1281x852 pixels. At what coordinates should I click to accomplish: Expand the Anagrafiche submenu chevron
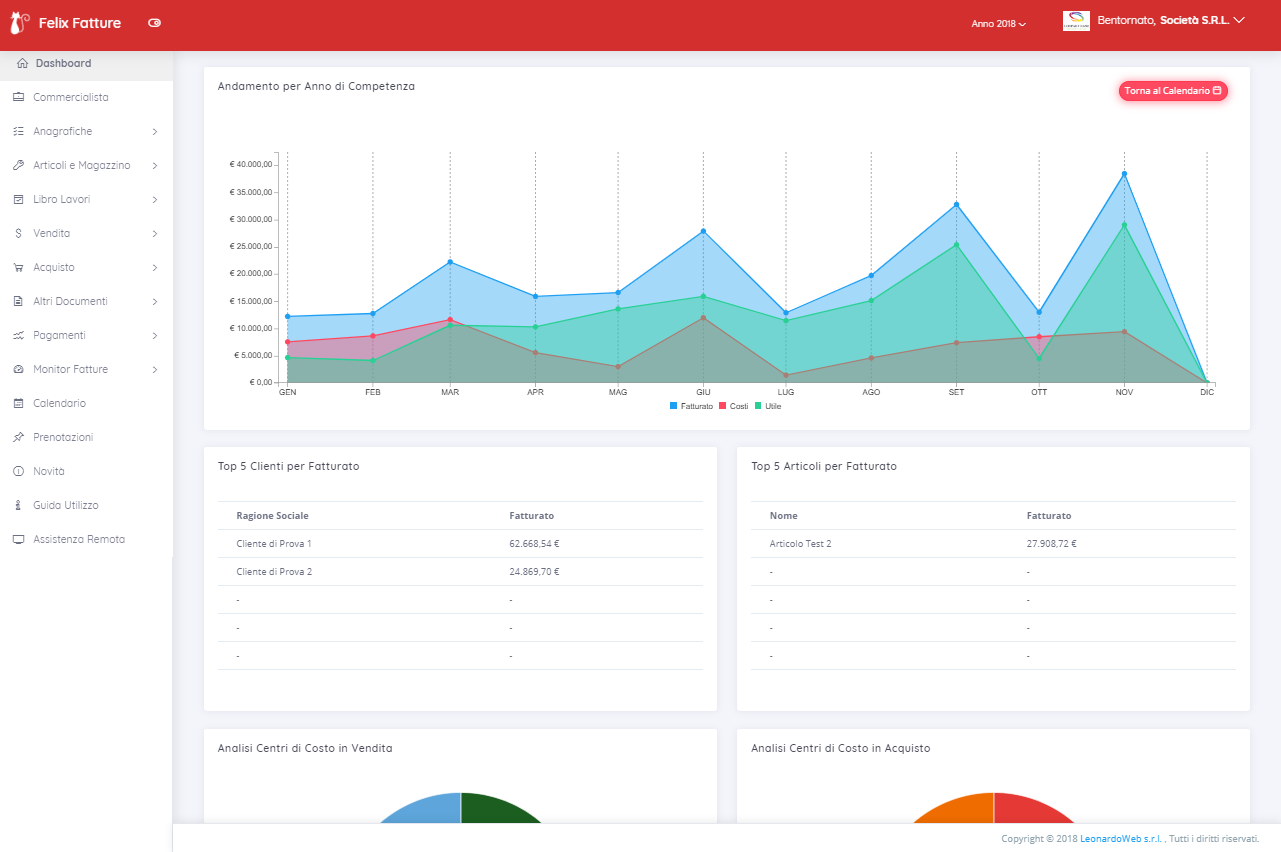click(x=155, y=132)
